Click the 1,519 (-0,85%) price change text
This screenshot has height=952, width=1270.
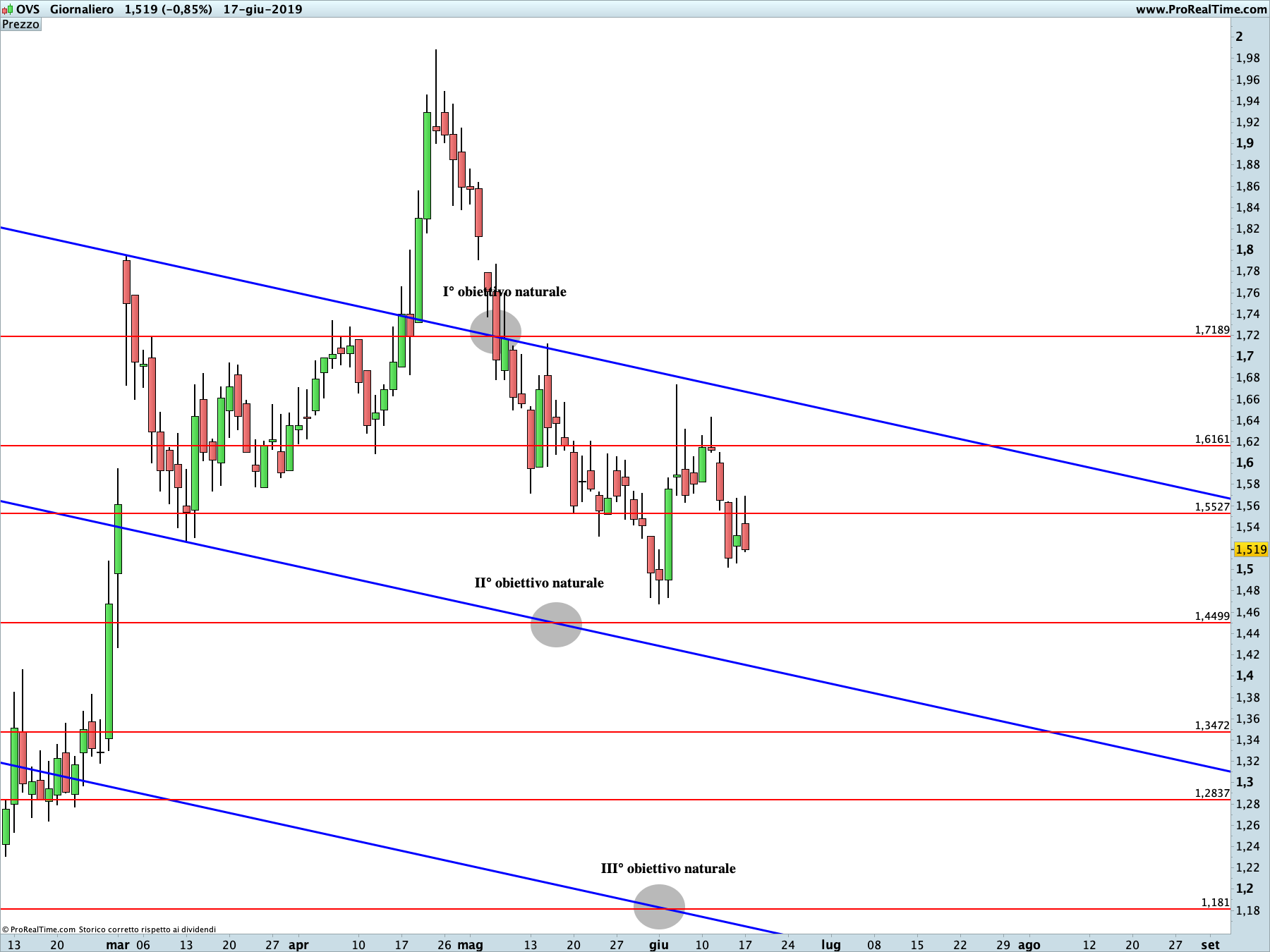[x=169, y=9]
